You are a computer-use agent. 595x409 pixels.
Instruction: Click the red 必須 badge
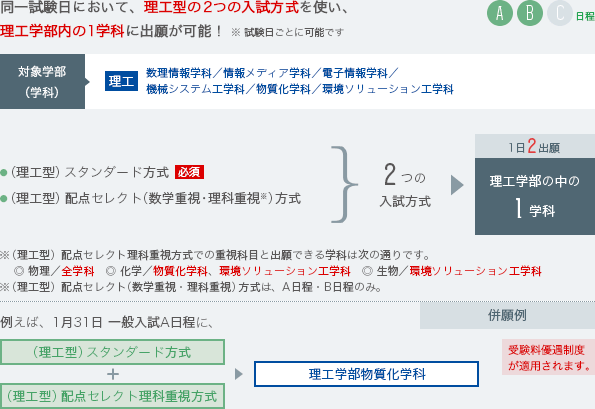coord(189,172)
